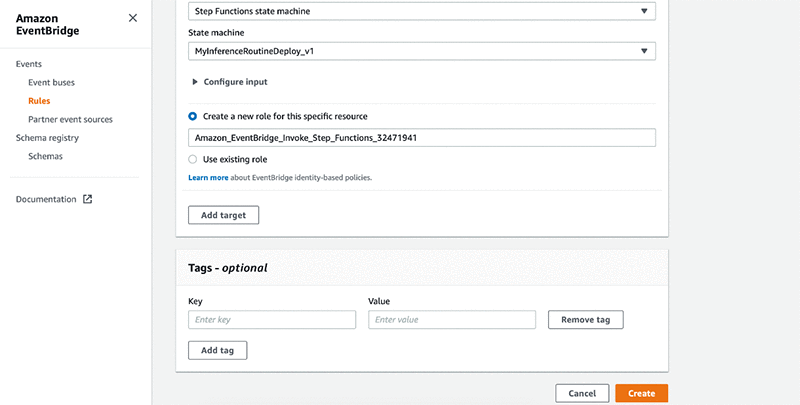Click the orange Create button
This screenshot has width=800, height=405.
pyautogui.click(x=642, y=394)
